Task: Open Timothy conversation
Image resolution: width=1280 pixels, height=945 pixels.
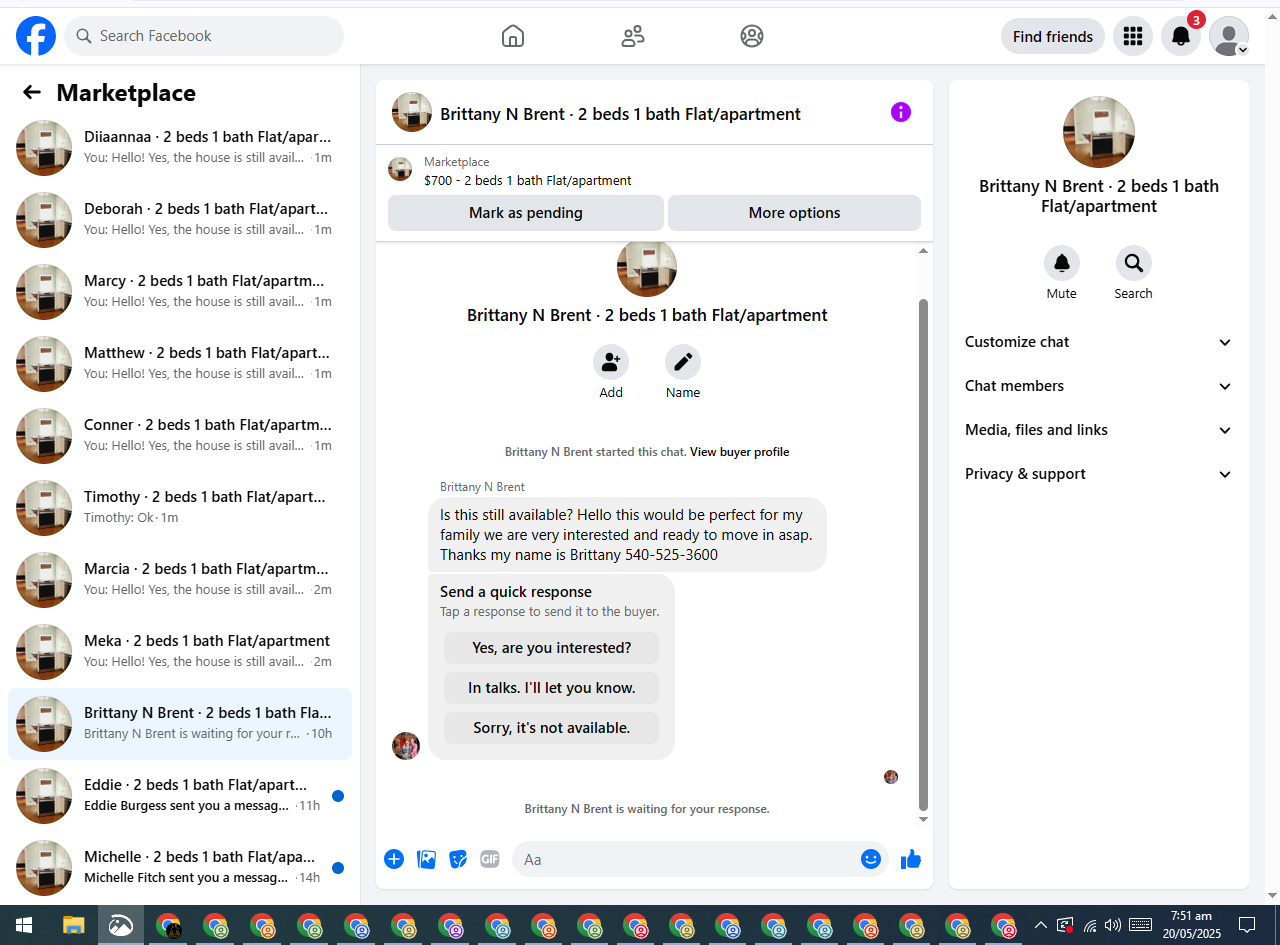Action: [x=180, y=508]
